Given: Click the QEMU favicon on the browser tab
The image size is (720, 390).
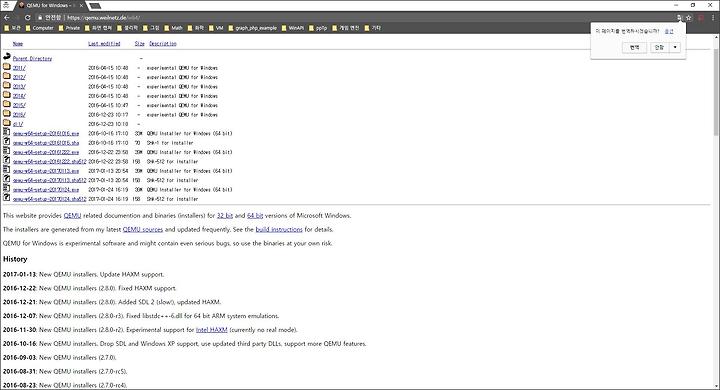Looking at the screenshot, I should (21, 6).
